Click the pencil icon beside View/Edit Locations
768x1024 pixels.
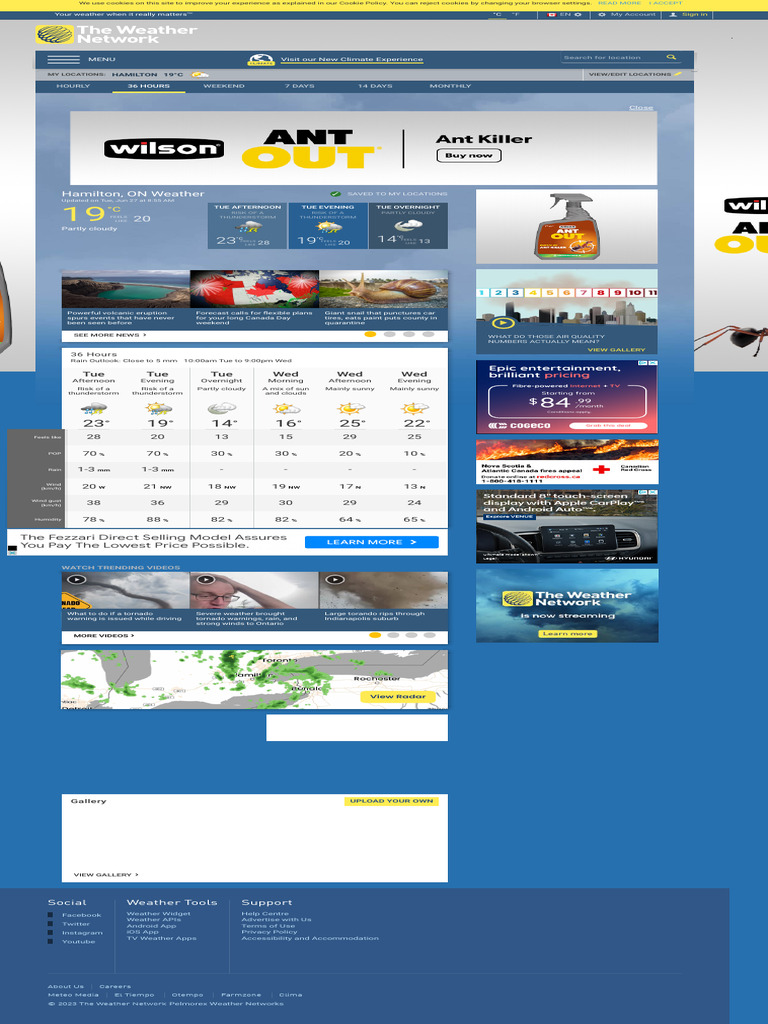pos(678,74)
